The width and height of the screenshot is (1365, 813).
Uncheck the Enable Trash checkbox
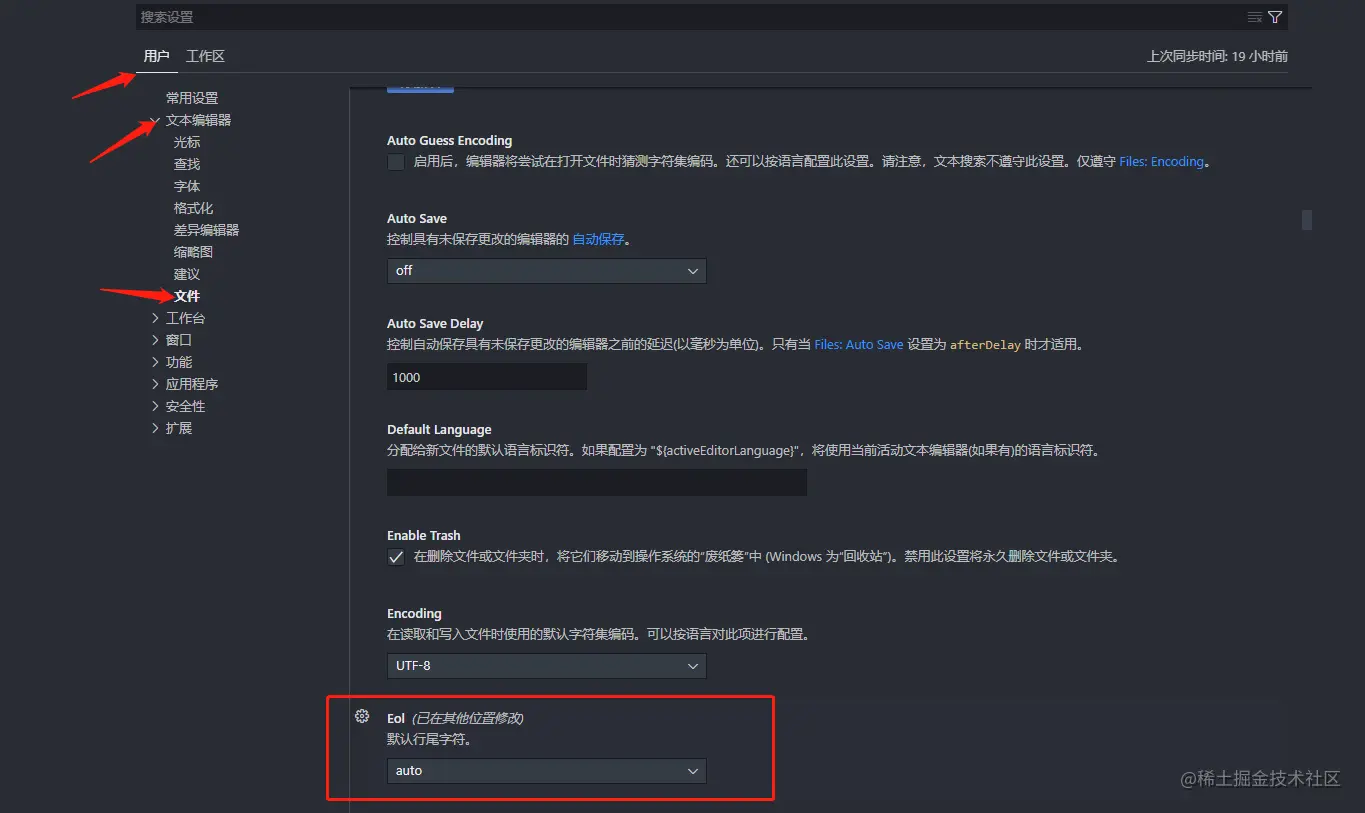pyautogui.click(x=396, y=557)
